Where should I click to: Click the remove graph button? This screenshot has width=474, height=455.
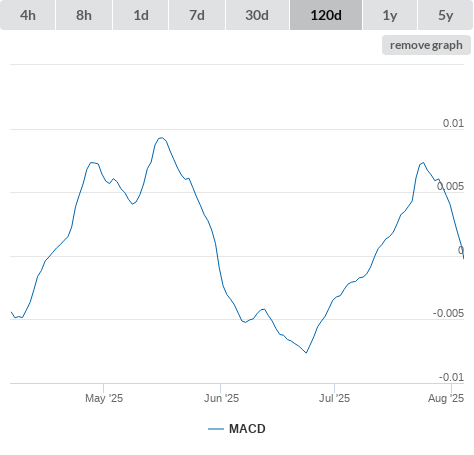pyautogui.click(x=426, y=45)
